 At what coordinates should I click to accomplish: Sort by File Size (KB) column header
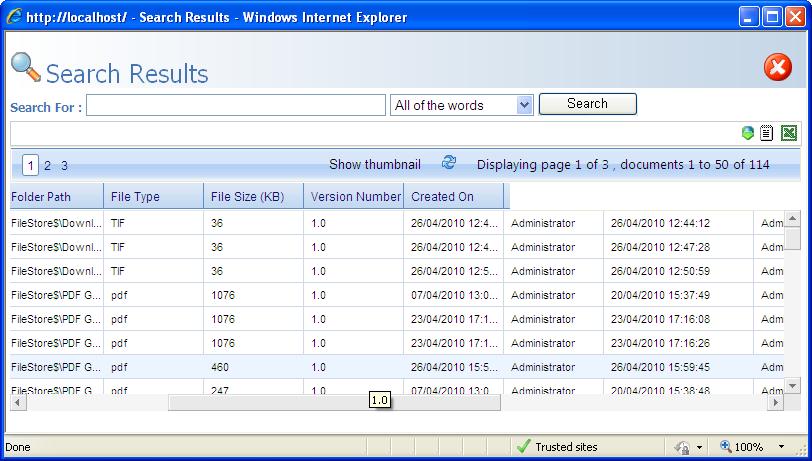254,196
